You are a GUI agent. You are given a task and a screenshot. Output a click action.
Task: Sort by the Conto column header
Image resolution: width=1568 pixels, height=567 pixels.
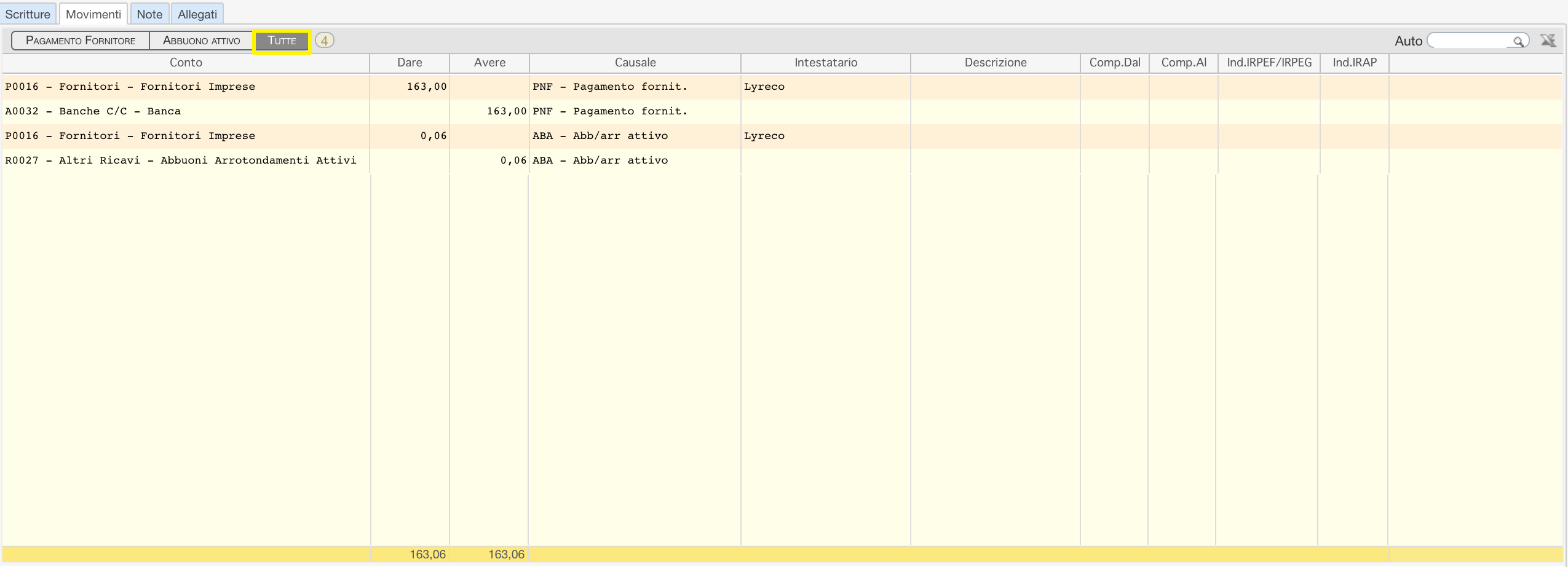(x=186, y=63)
